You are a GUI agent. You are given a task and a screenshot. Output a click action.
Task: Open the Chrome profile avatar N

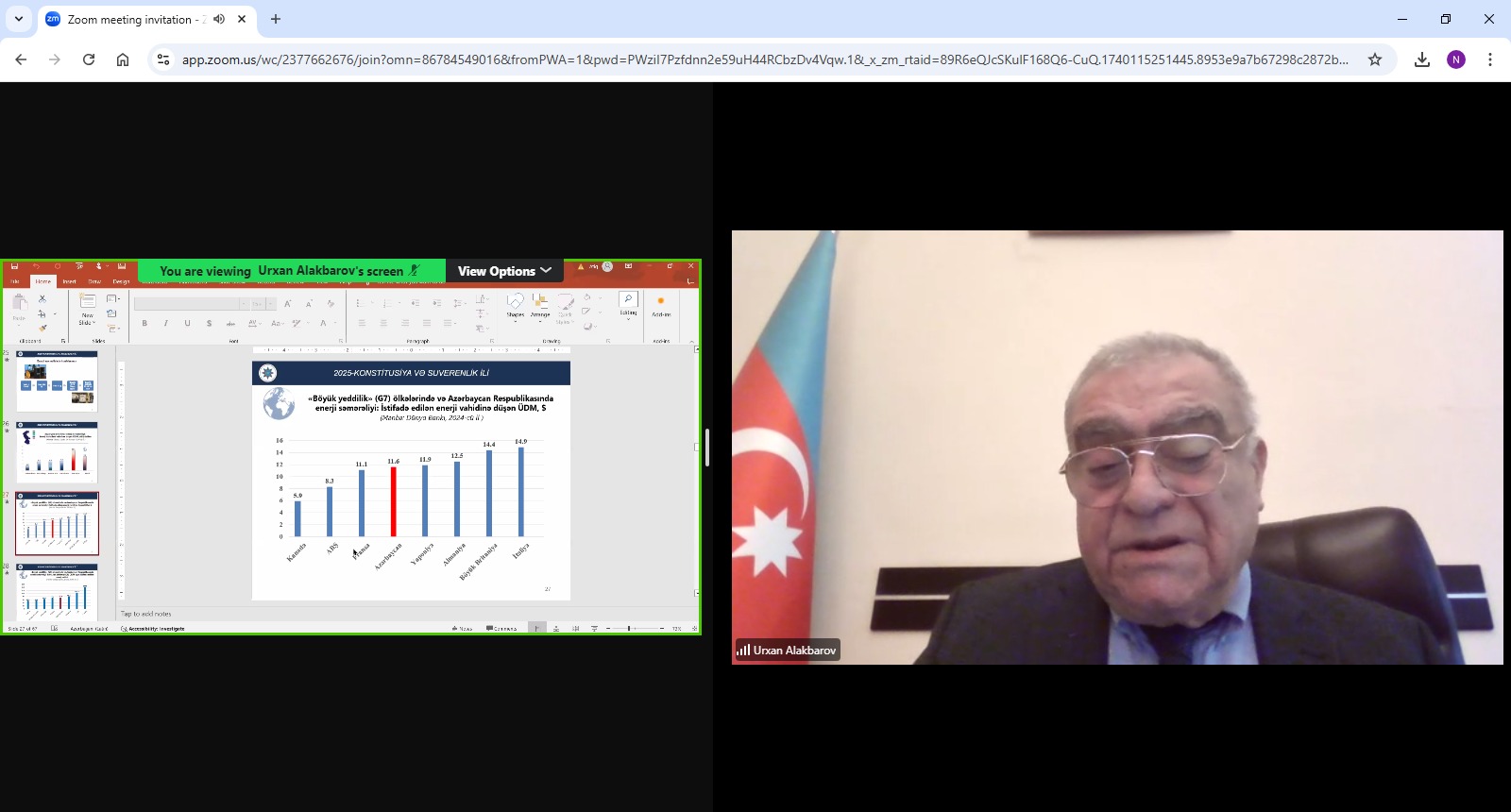pos(1456,59)
